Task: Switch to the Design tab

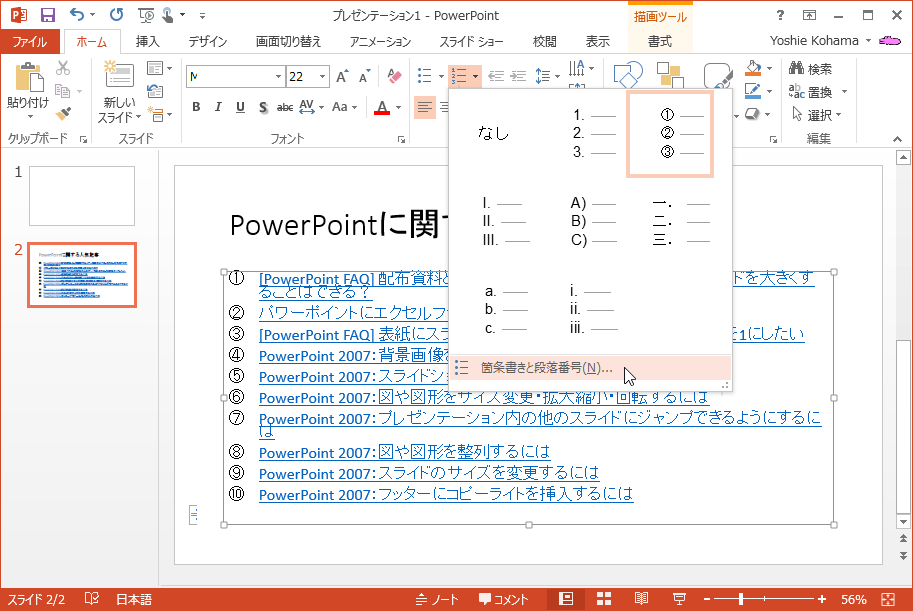Action: click(x=208, y=41)
